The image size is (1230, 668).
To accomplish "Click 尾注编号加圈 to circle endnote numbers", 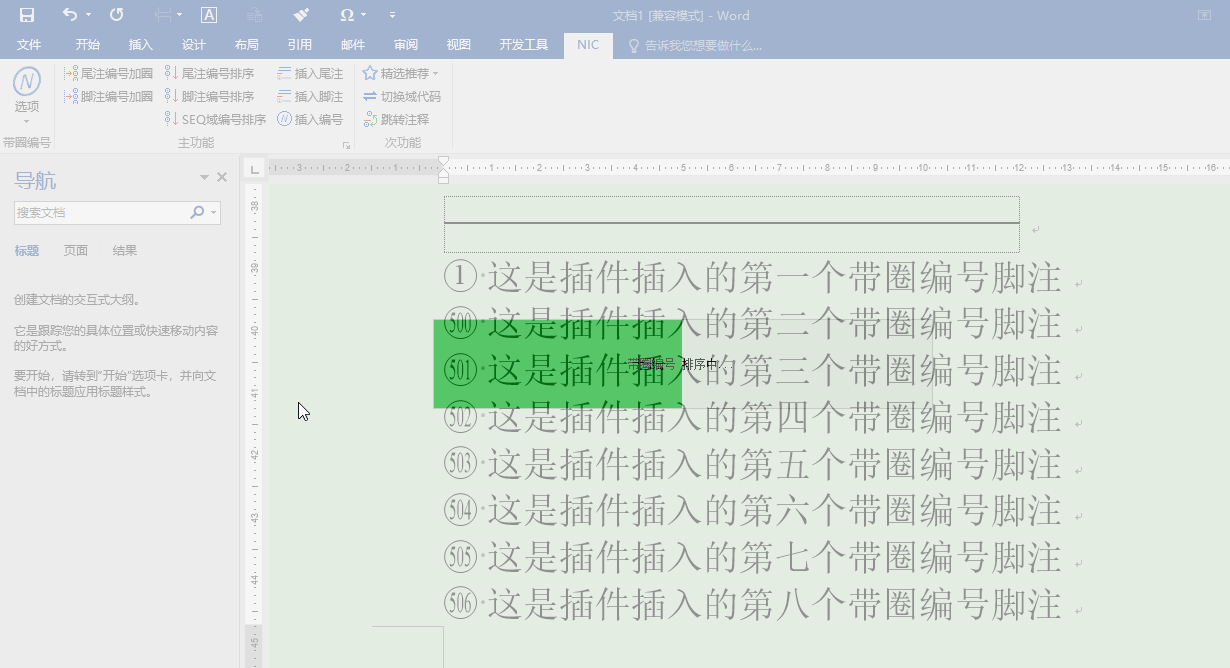I will point(108,73).
